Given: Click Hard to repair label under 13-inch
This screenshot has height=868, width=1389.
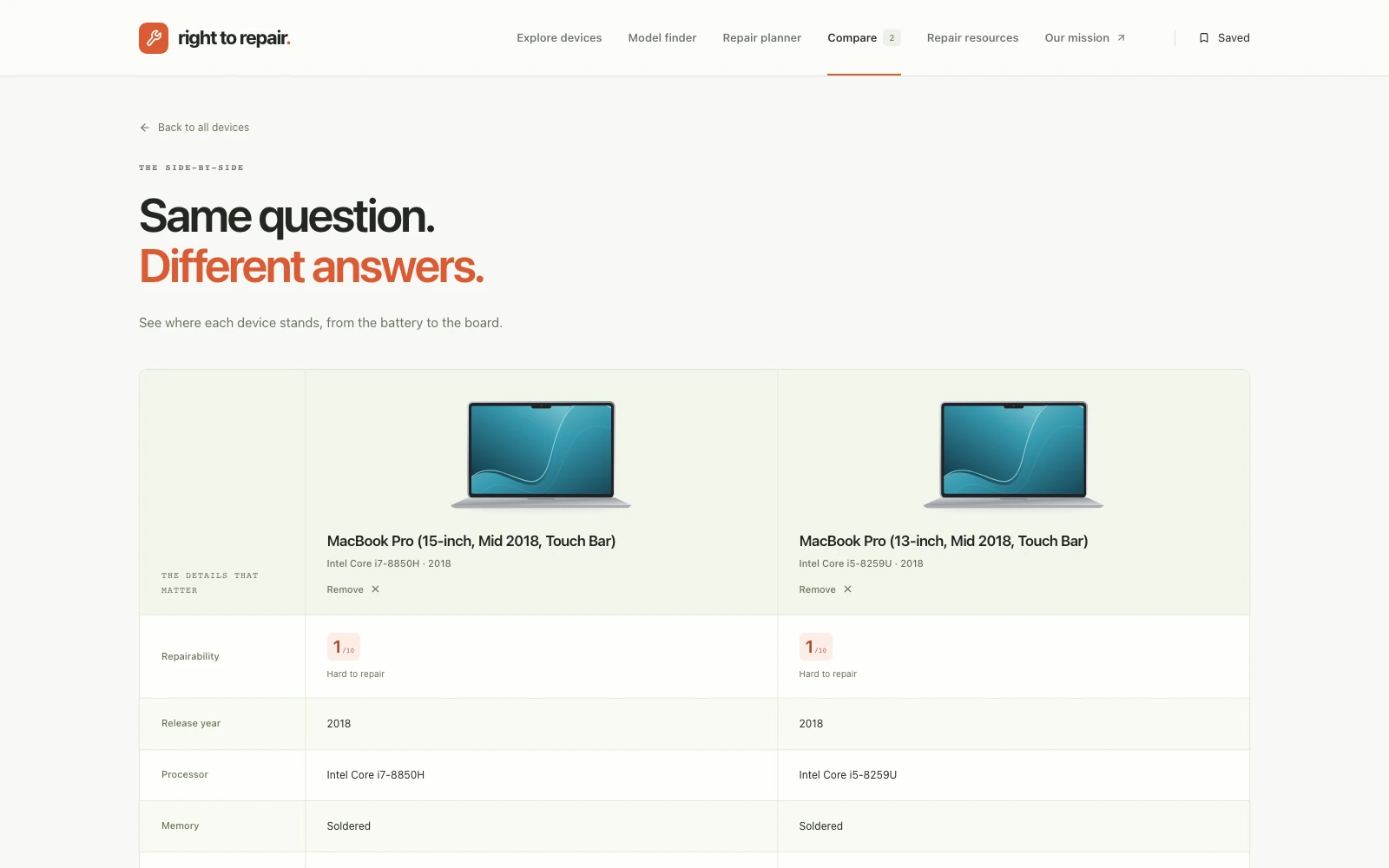Looking at the screenshot, I should [828, 674].
